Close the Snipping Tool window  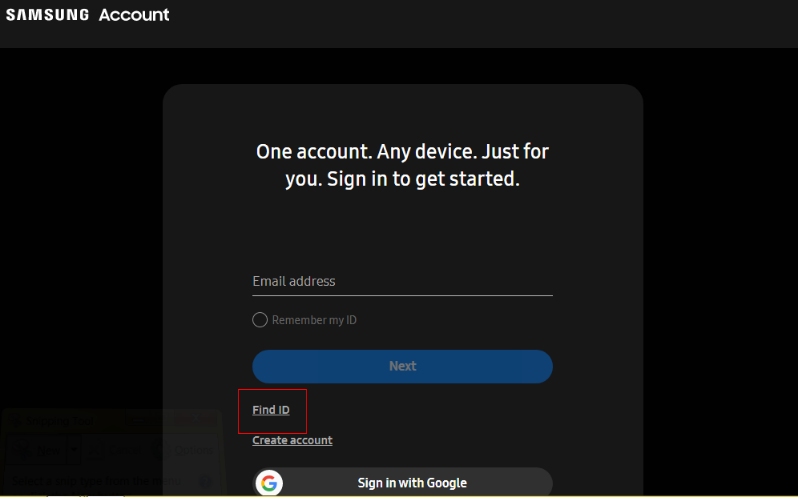[x=196, y=418]
